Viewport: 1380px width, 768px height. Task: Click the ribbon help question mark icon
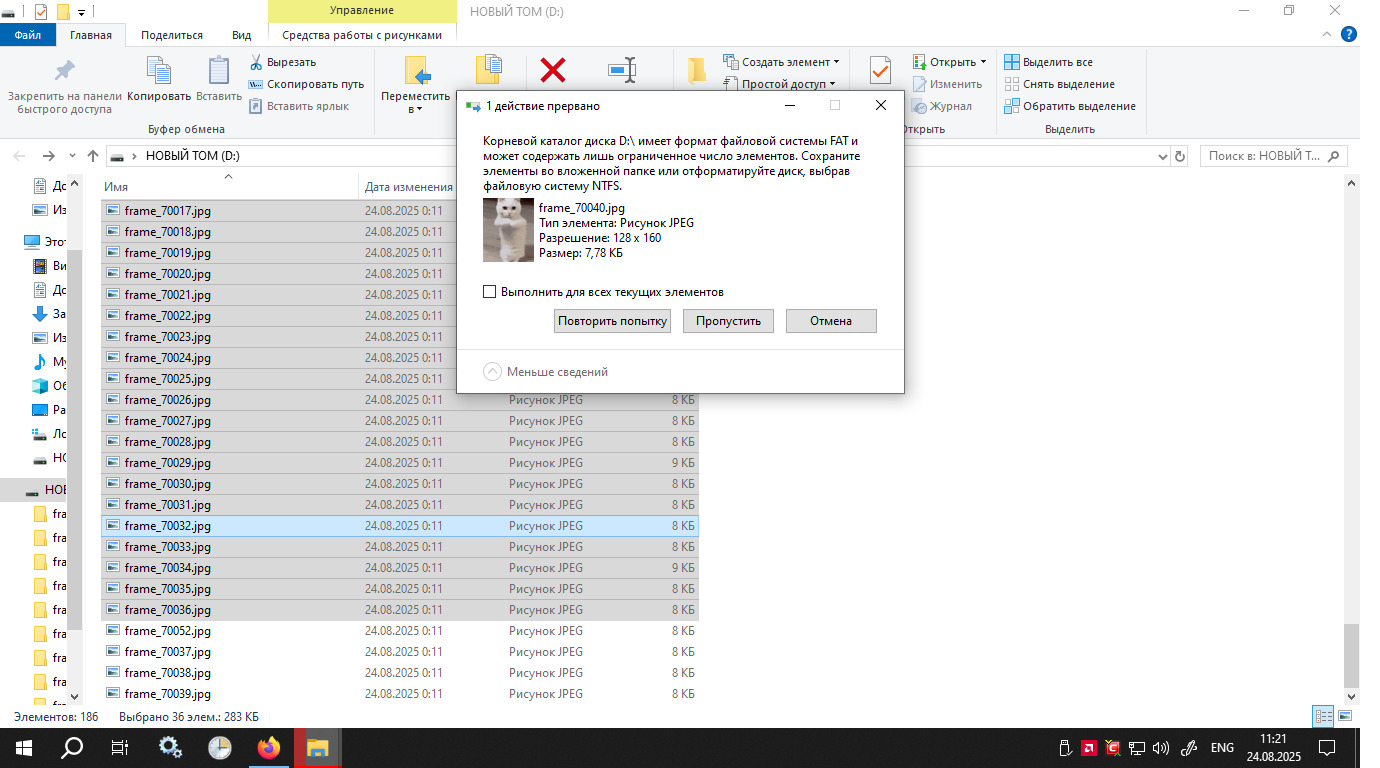(1348, 35)
